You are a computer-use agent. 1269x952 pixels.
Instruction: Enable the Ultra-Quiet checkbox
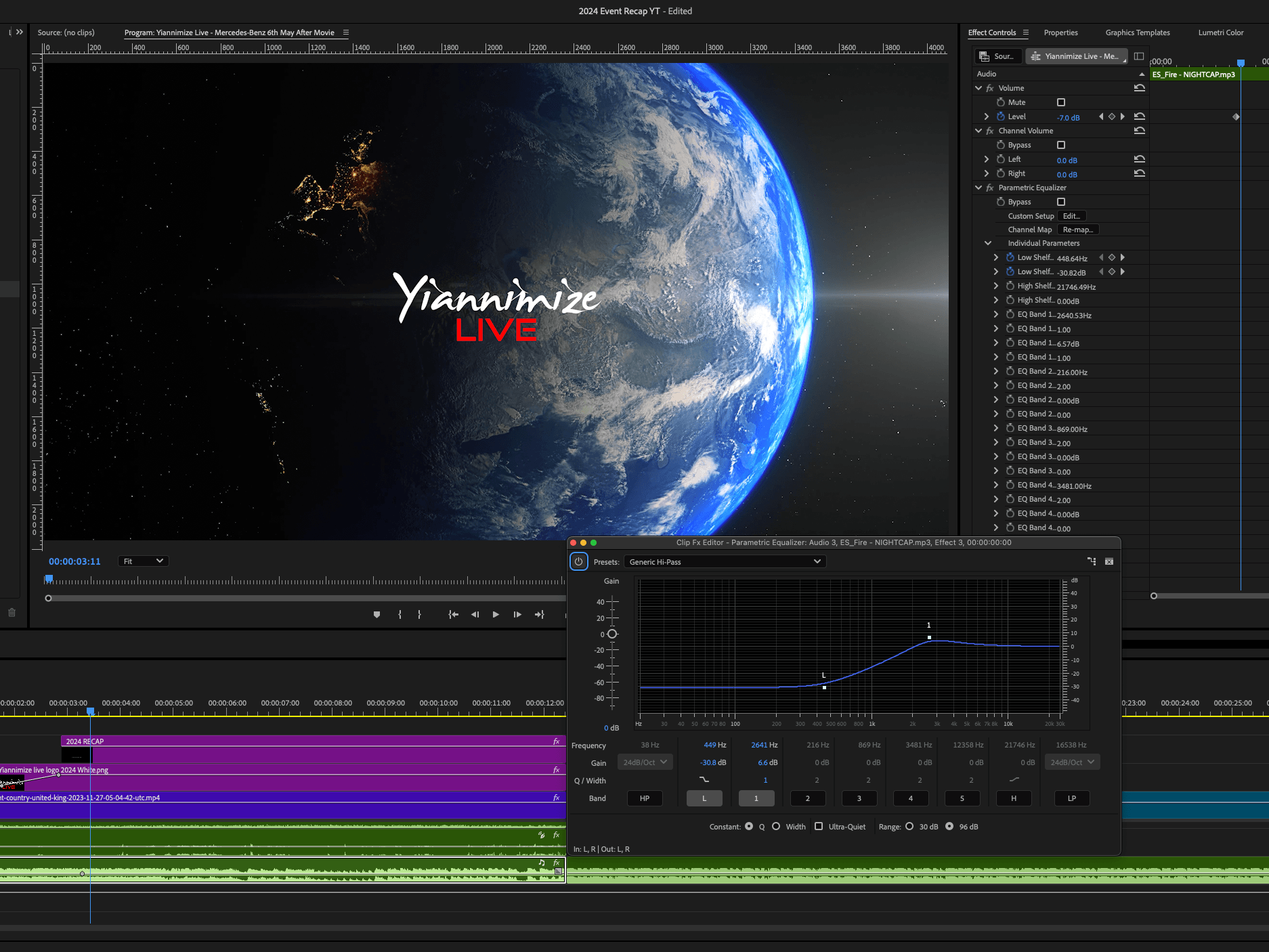[819, 826]
